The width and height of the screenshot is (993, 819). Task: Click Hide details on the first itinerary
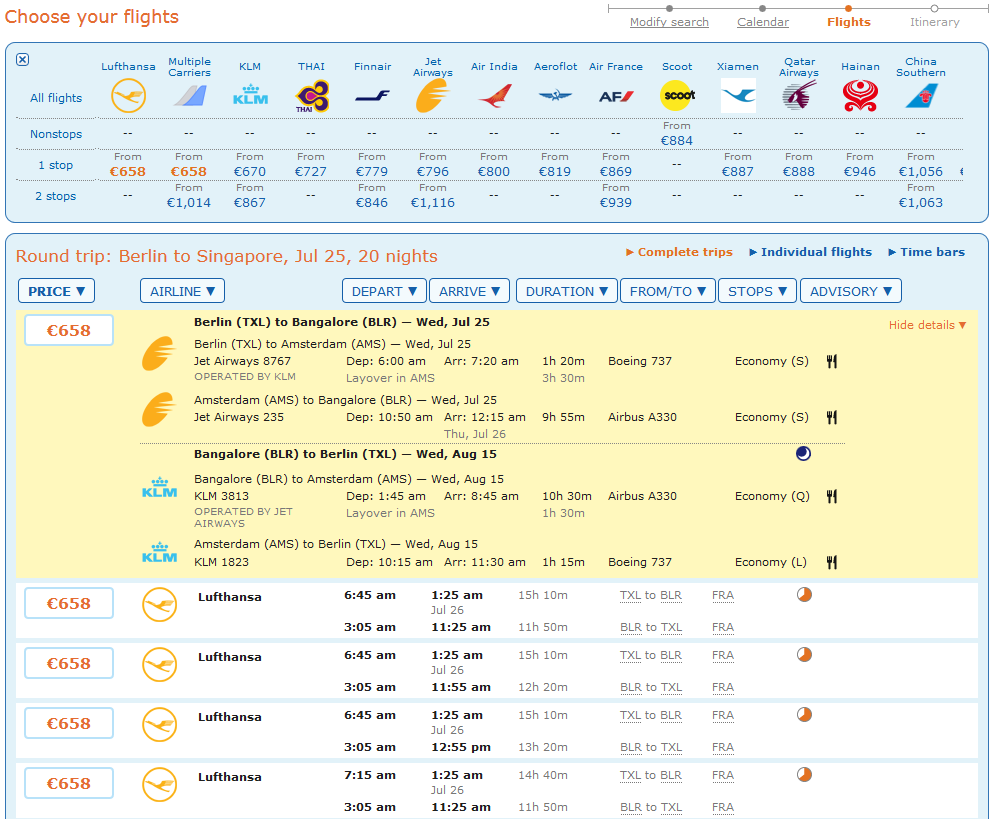point(926,325)
